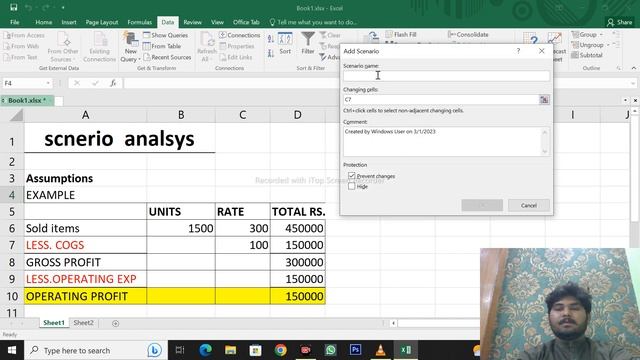Expand the Group dropdown arrow
Image resolution: width=640 pixels, height=360 pixels.
[601, 35]
